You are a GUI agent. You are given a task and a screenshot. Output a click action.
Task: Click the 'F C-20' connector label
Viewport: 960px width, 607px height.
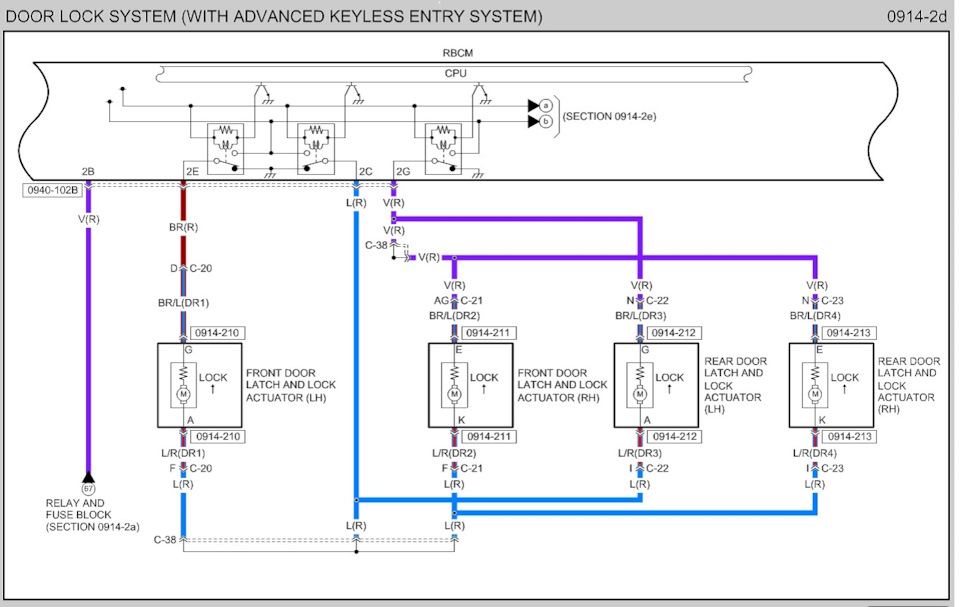coord(191,469)
